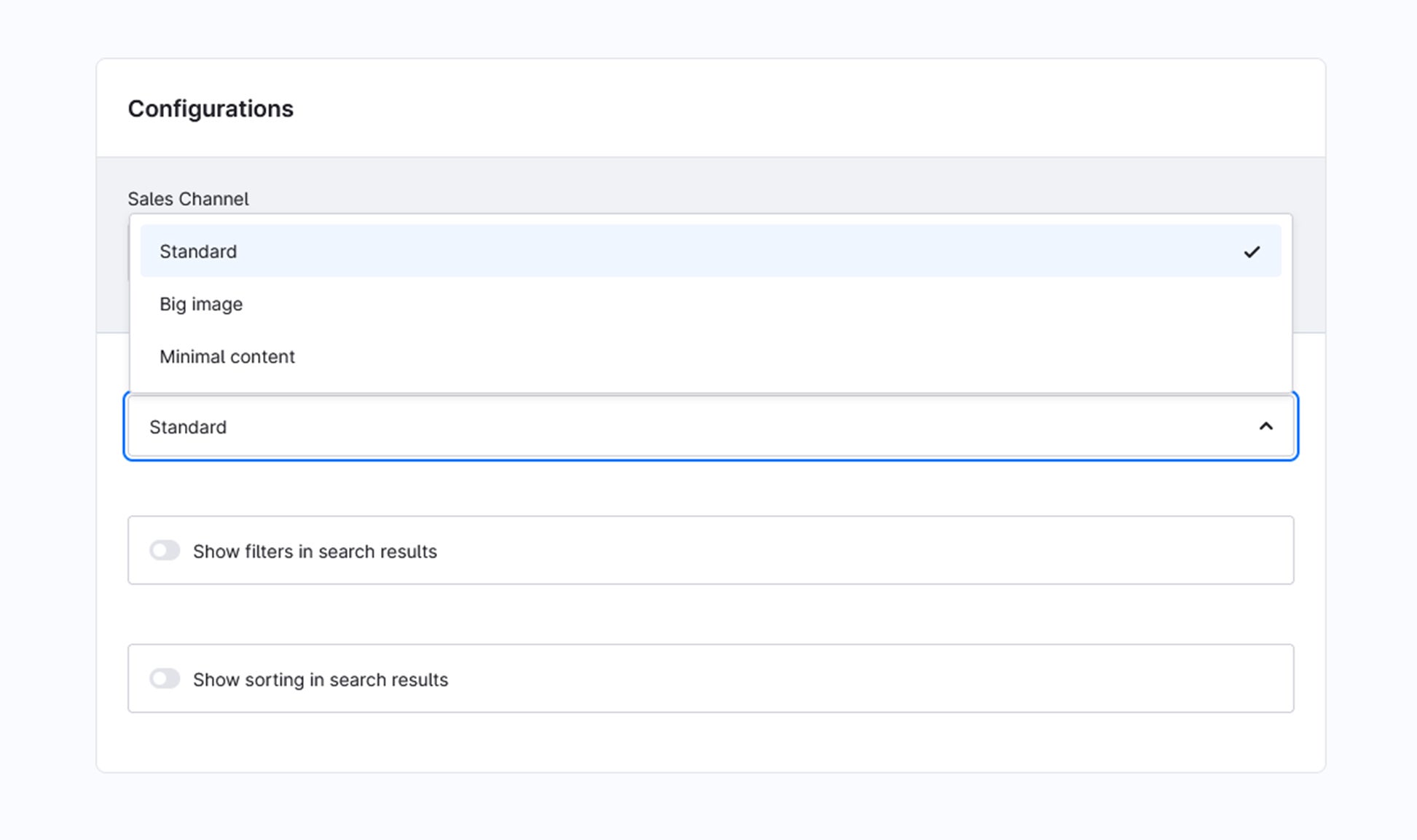This screenshot has height=840, width=1417.
Task: Collapse the dropdown with the chevron-up arrow
Action: 1265,426
